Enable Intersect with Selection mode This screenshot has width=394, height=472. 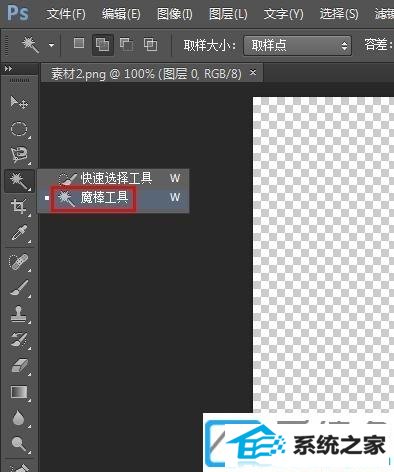point(151,44)
